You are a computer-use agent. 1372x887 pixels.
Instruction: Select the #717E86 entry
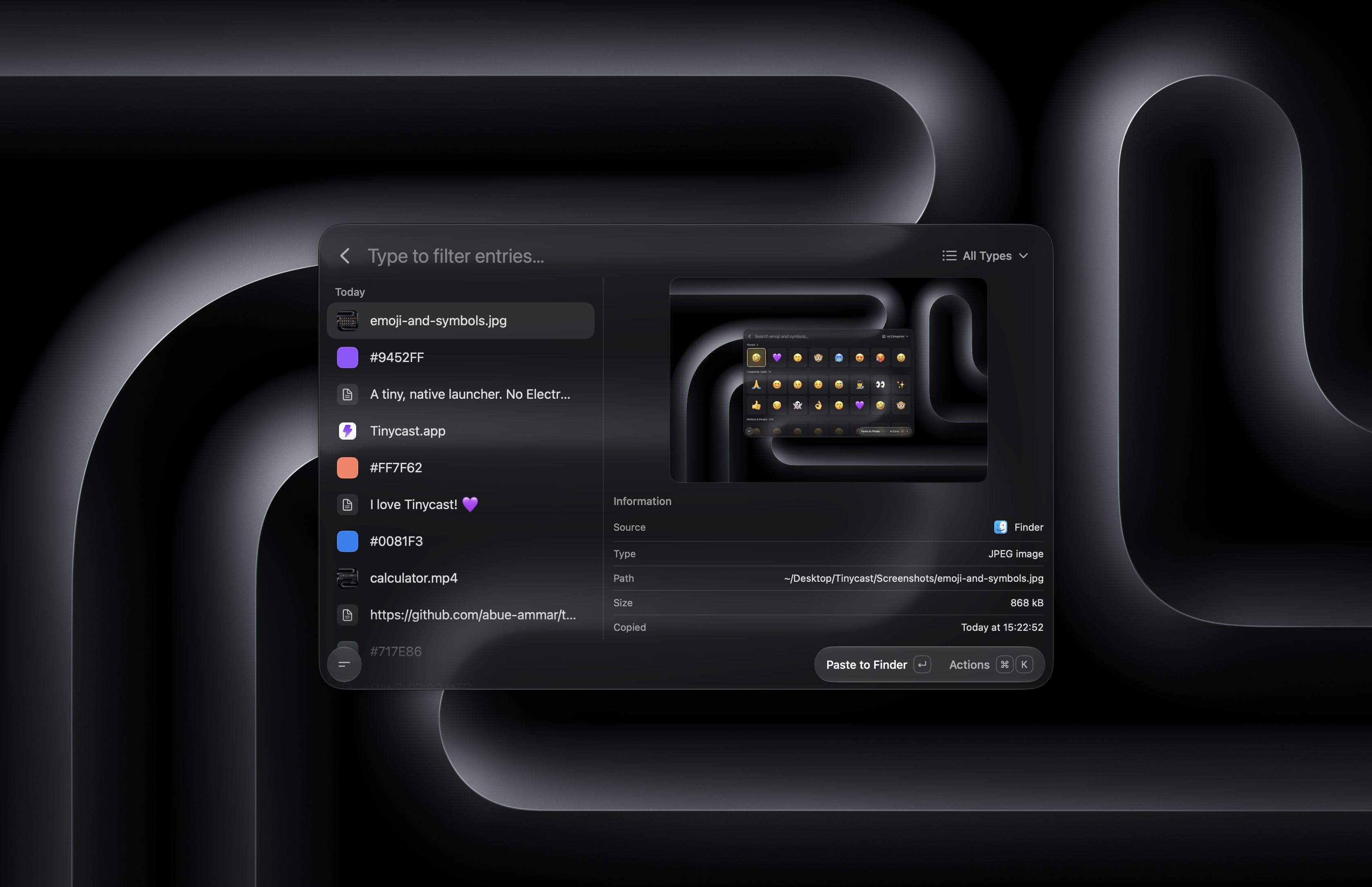(460, 651)
